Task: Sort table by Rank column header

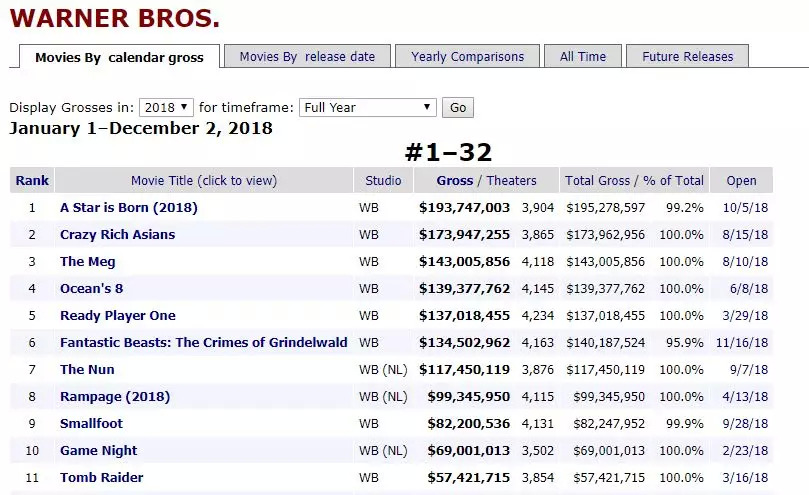Action: (32, 181)
